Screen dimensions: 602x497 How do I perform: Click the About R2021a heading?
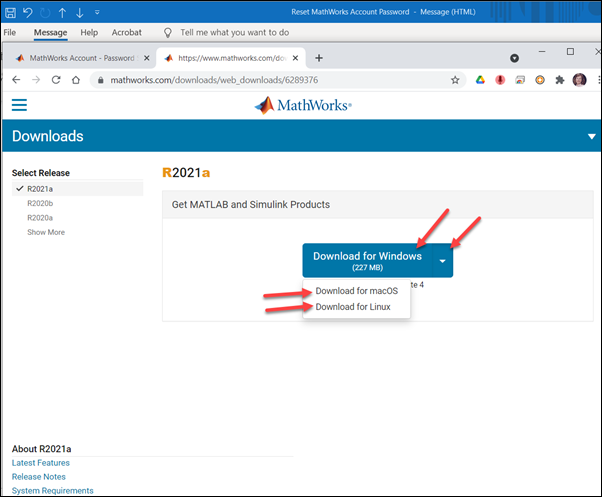coord(41,449)
